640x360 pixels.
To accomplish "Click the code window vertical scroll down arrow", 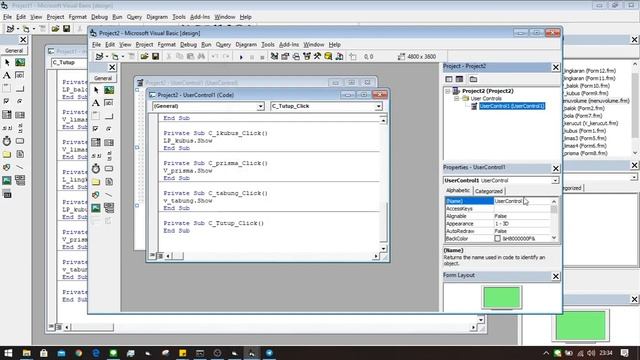I will click(x=383, y=248).
